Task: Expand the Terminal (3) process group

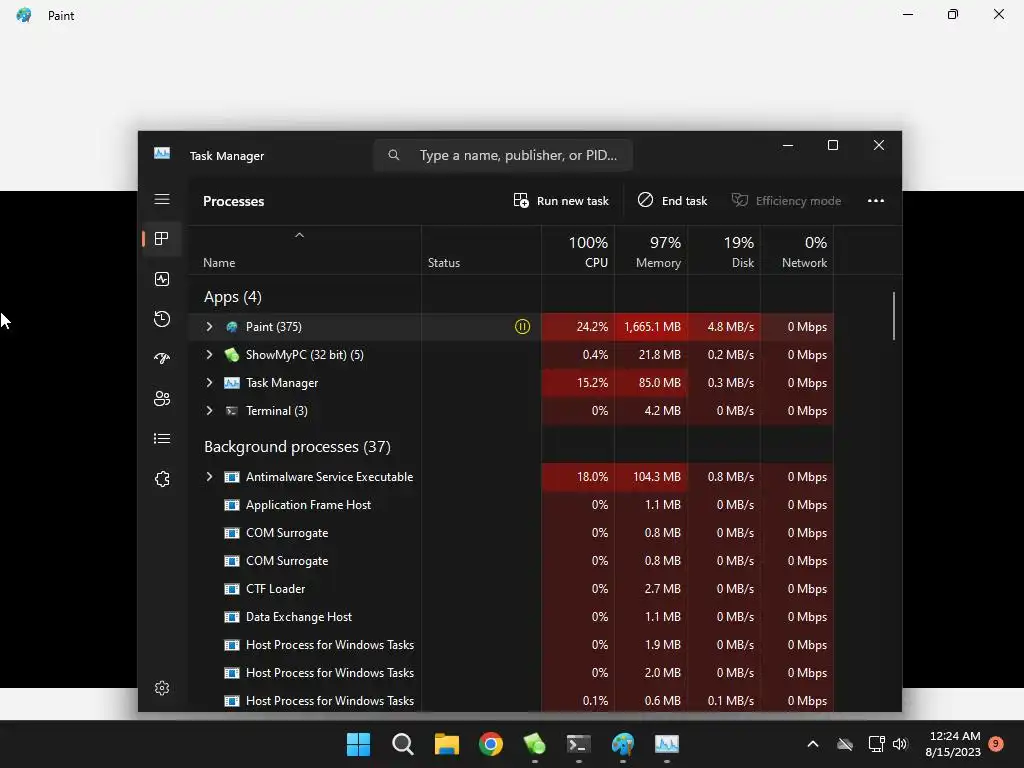Action: 209,411
